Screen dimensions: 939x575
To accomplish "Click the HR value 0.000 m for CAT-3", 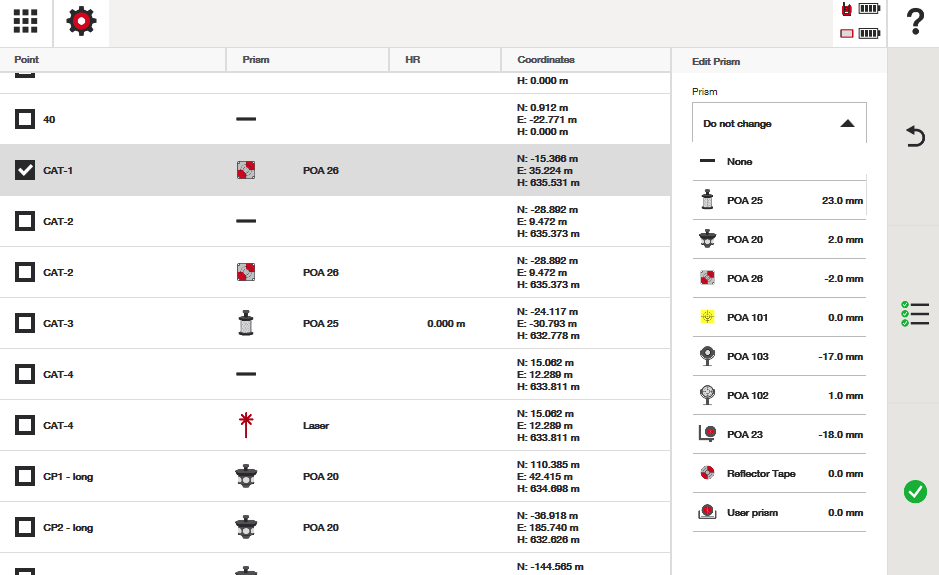I will click(445, 324).
